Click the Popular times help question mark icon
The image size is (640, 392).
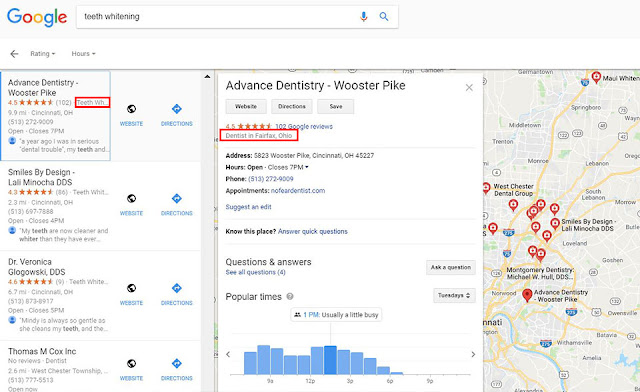click(290, 296)
